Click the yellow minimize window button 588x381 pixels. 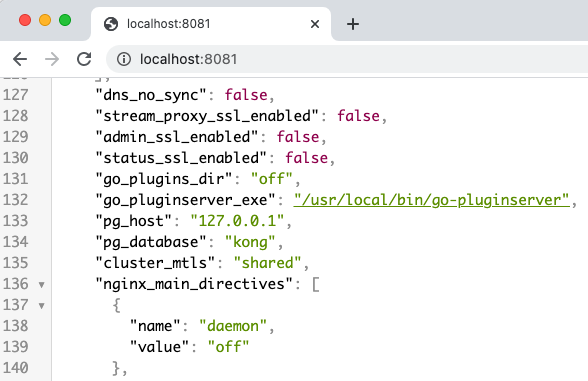tap(45, 20)
